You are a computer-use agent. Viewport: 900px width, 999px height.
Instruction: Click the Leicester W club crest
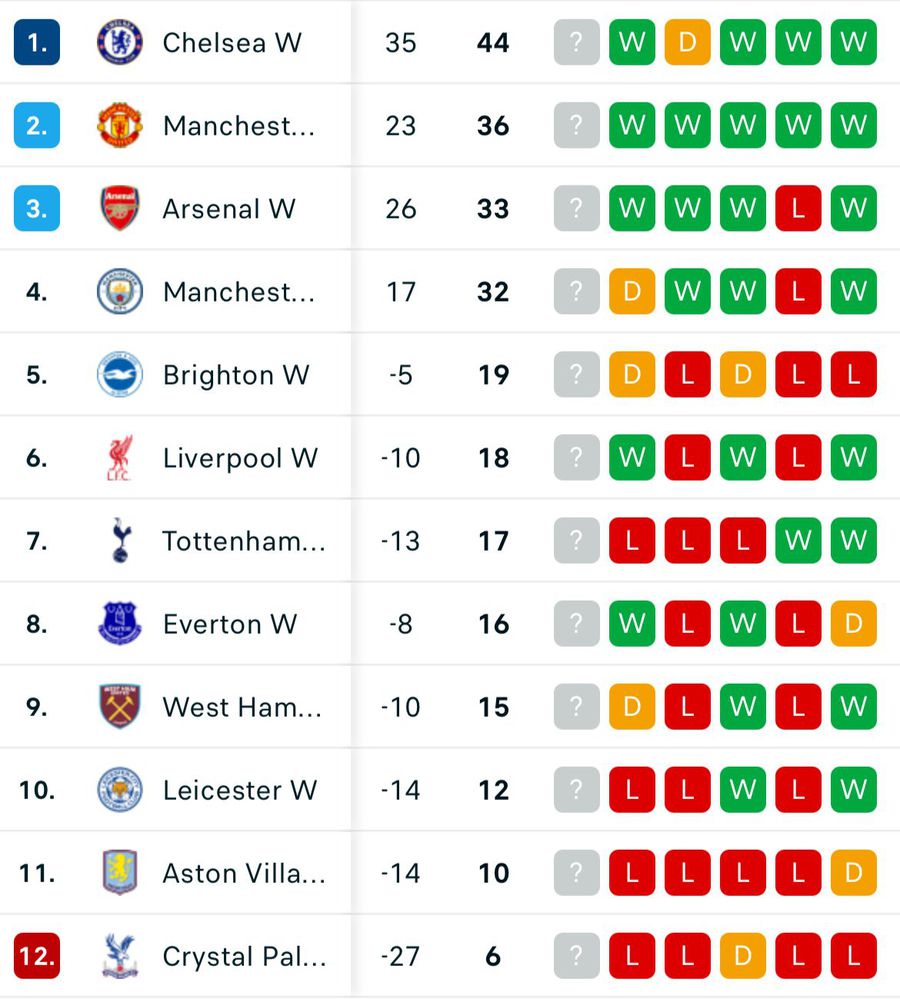click(x=120, y=790)
